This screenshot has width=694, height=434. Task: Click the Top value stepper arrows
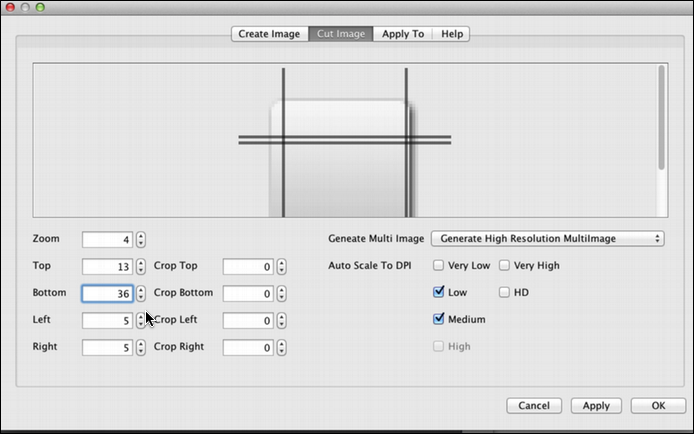141,266
